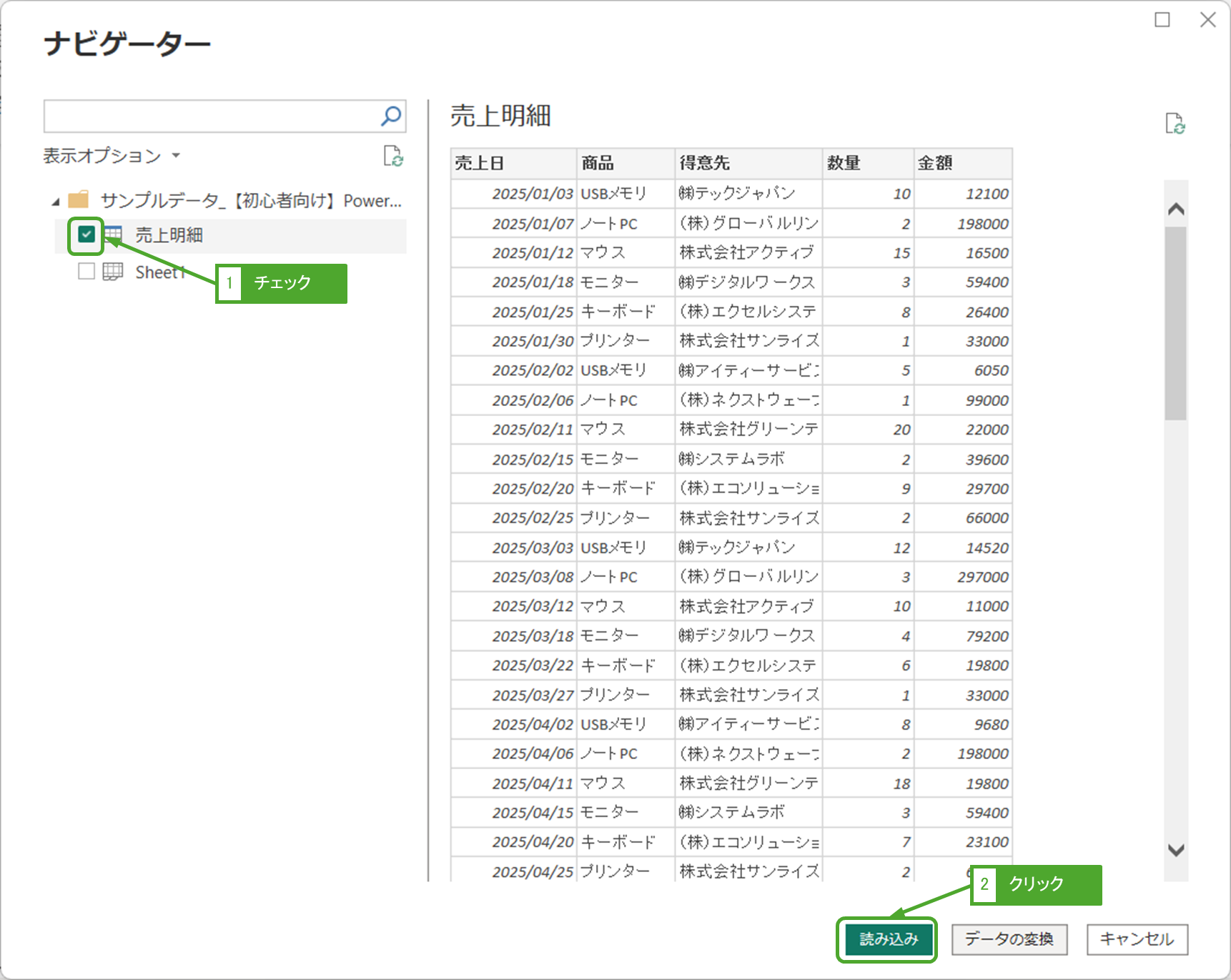1231x980 pixels.
Task: Click the table icon beside 売上明細
Action: click(x=113, y=234)
